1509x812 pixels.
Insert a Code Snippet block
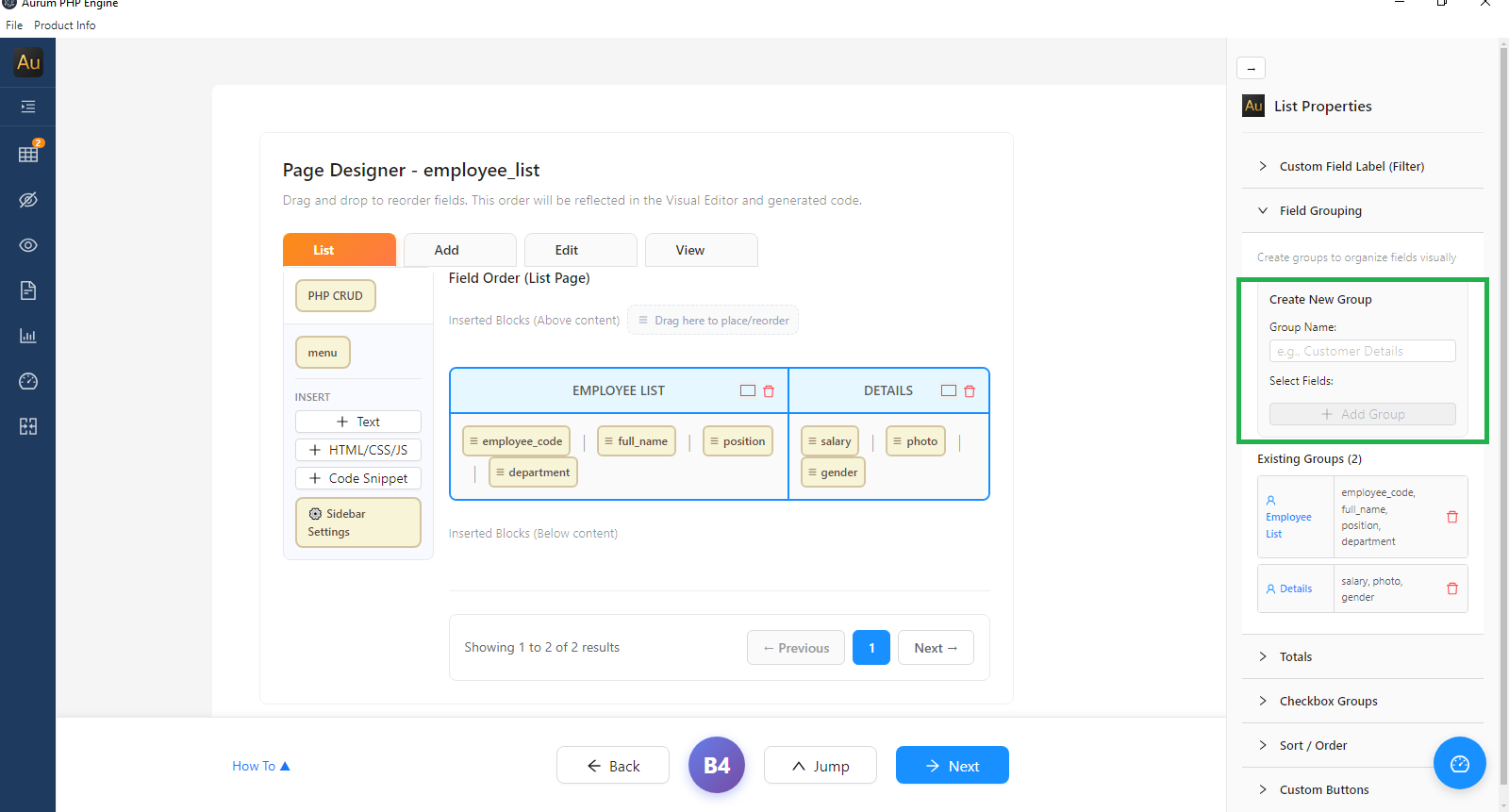coord(358,478)
